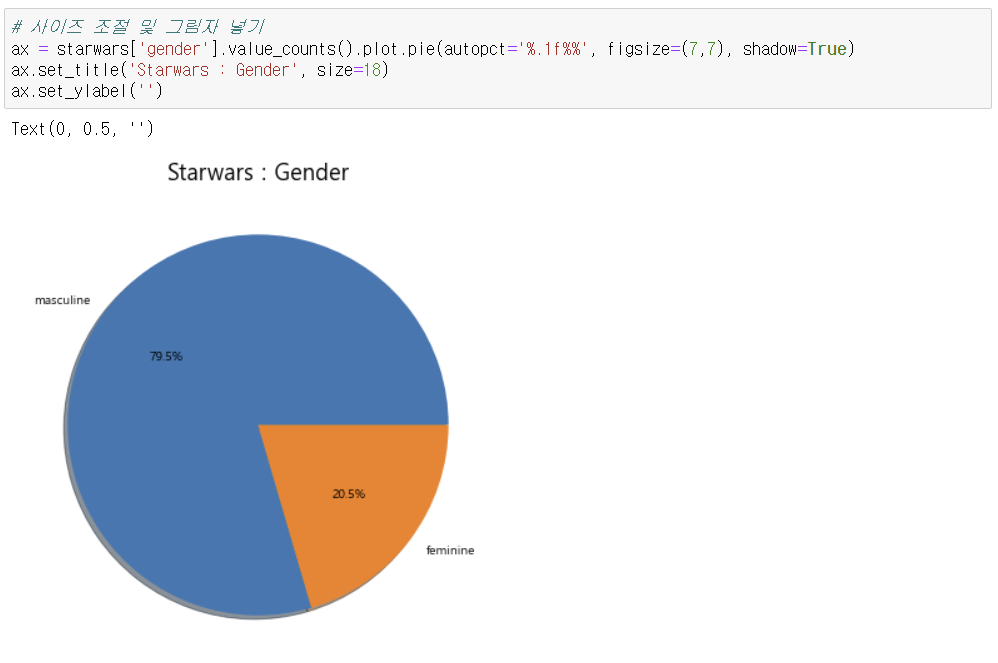Viewport: 998px width, 663px height.
Task: Click the Korean comment line in the cell
Action: pos(137,27)
